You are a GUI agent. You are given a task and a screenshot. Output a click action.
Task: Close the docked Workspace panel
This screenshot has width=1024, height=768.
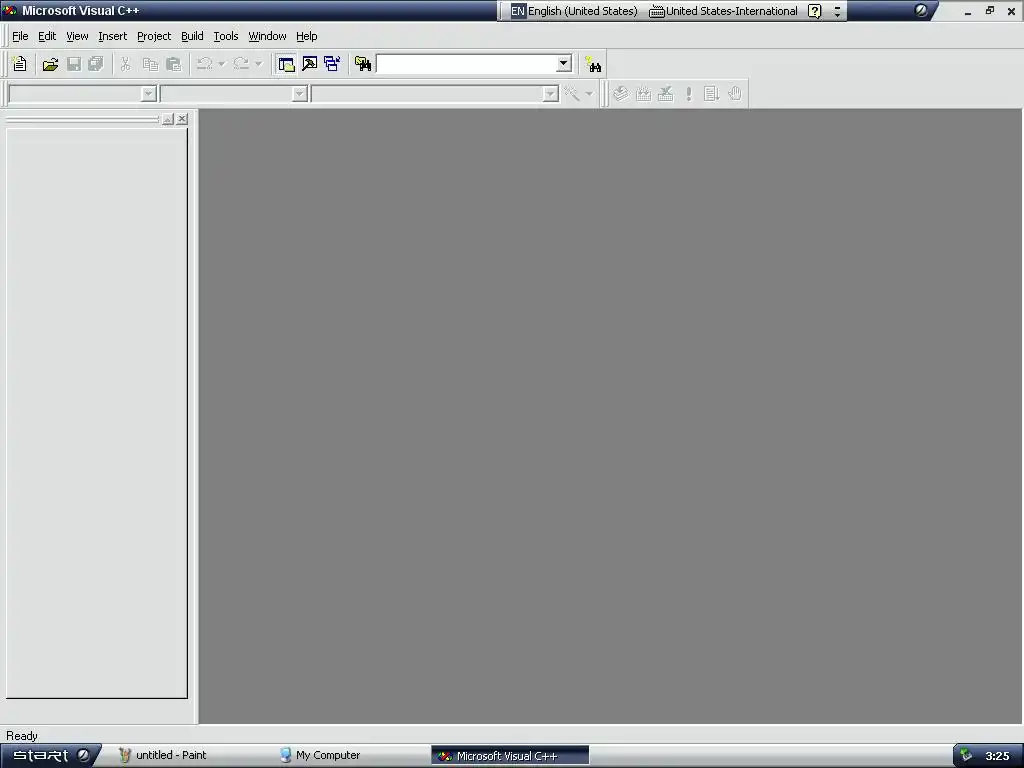click(x=182, y=119)
